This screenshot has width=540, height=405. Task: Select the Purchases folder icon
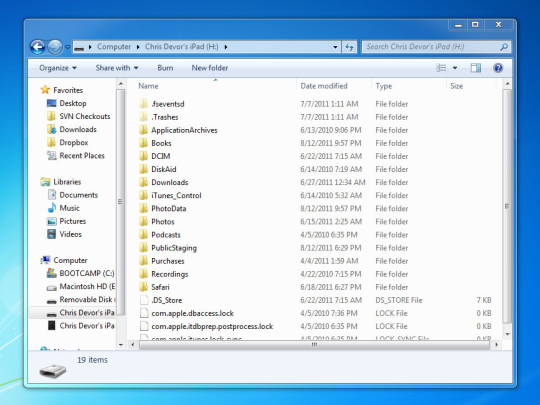(x=144, y=261)
